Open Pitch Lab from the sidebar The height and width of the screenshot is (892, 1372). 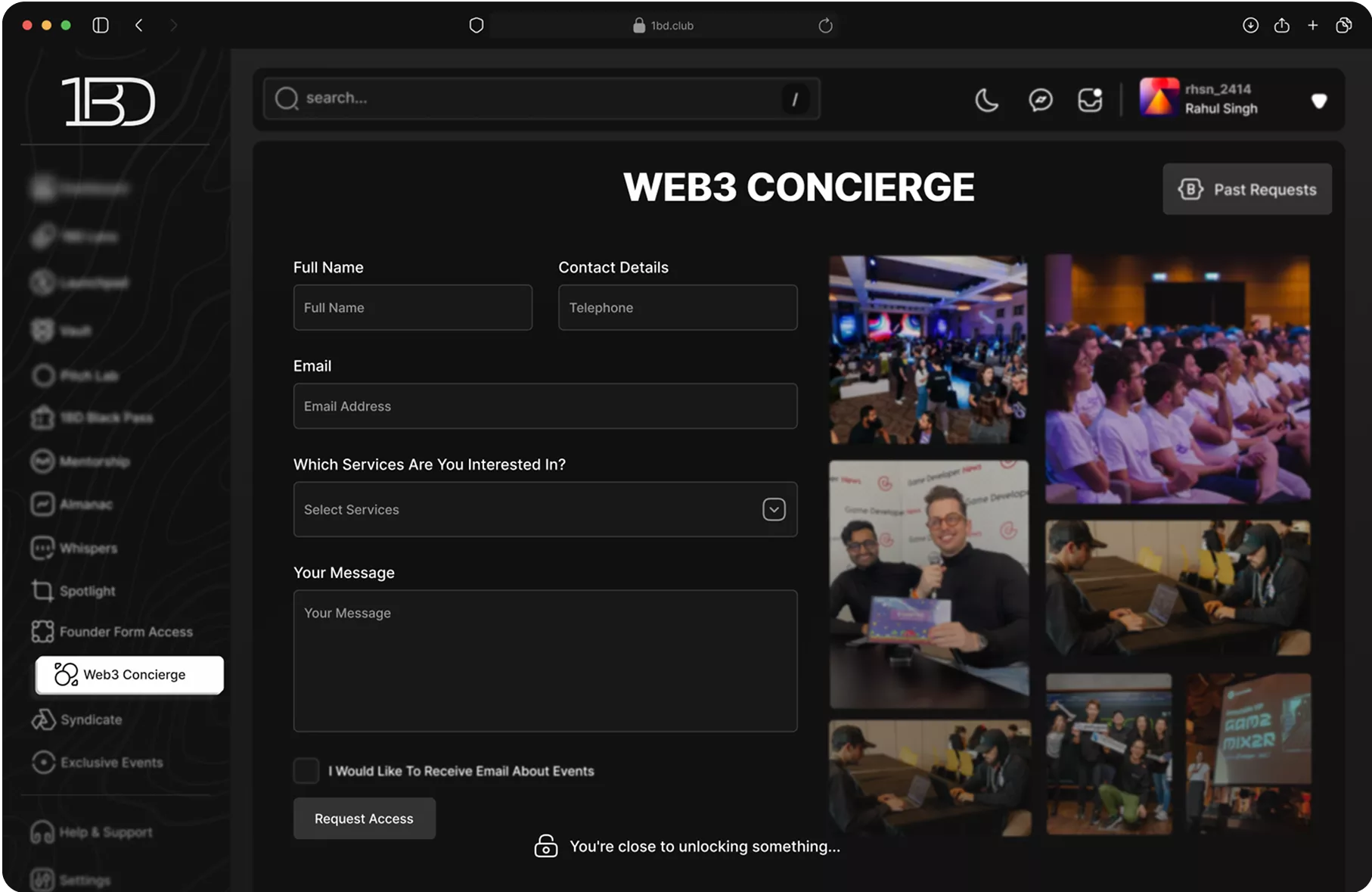click(x=75, y=375)
